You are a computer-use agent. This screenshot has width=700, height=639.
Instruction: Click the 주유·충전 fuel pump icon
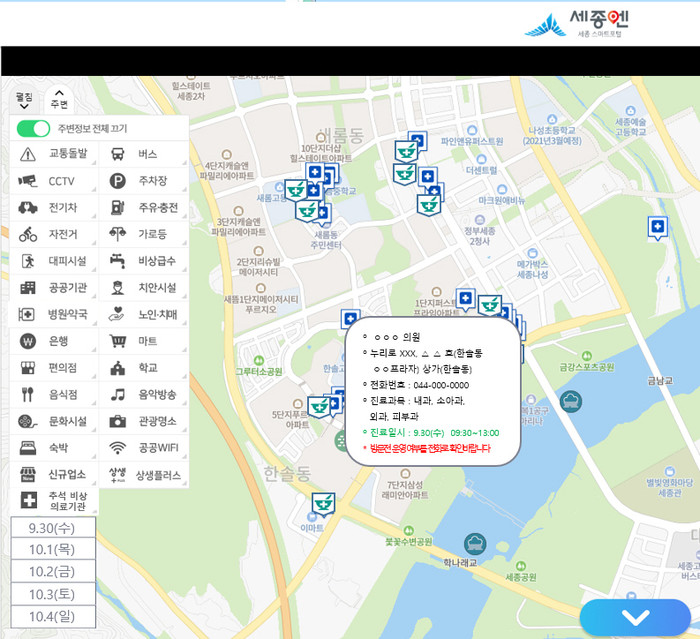[x=118, y=207]
